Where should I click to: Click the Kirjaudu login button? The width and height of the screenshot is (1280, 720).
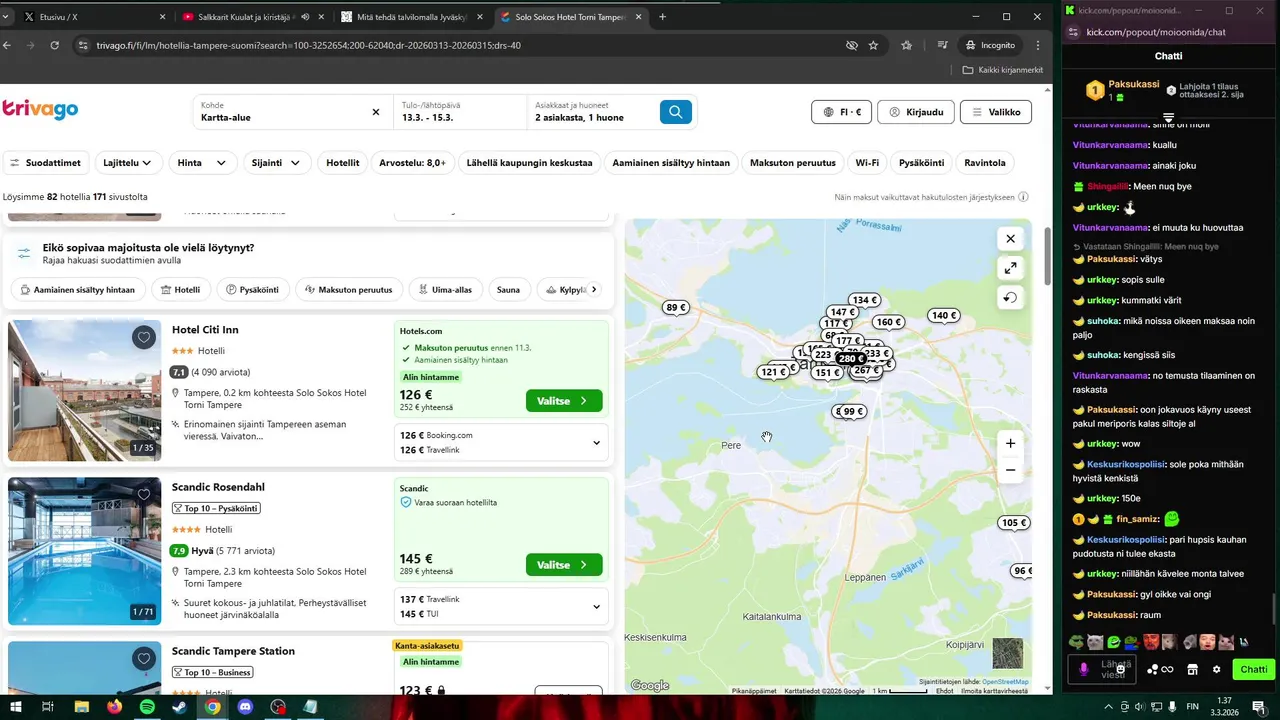click(x=915, y=112)
